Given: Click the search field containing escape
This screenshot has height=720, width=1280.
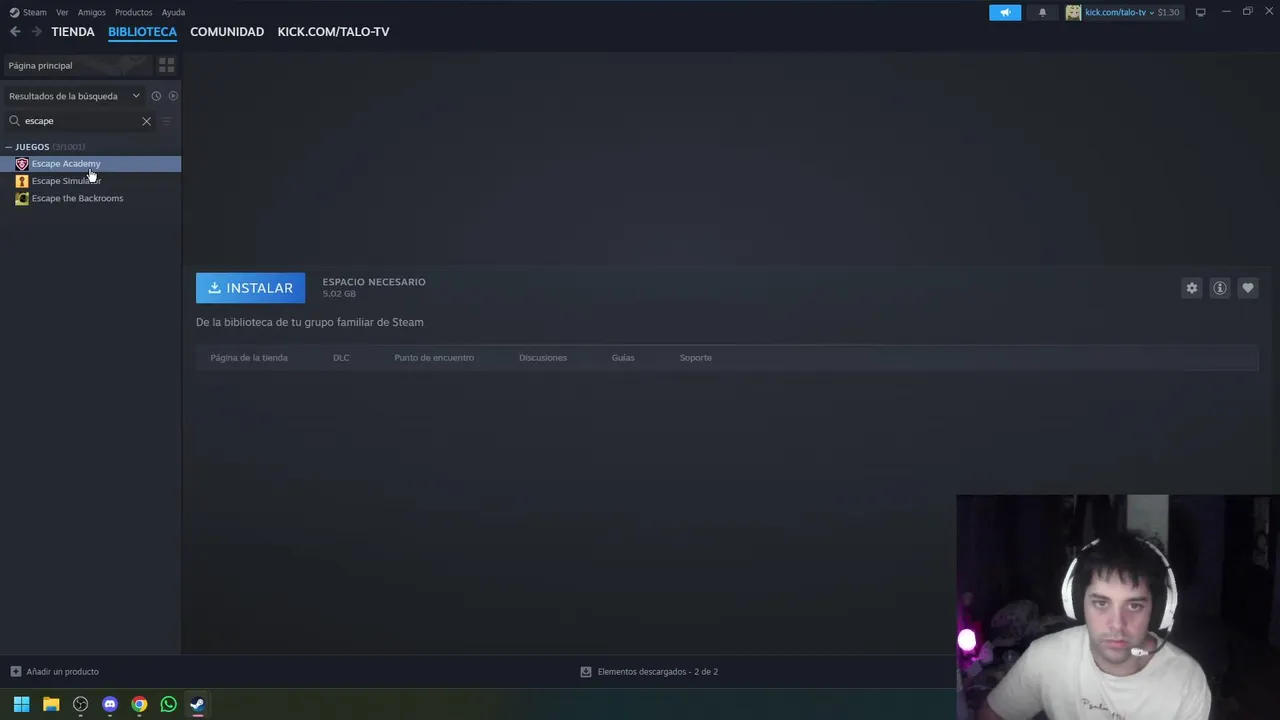Looking at the screenshot, I should tap(80, 121).
